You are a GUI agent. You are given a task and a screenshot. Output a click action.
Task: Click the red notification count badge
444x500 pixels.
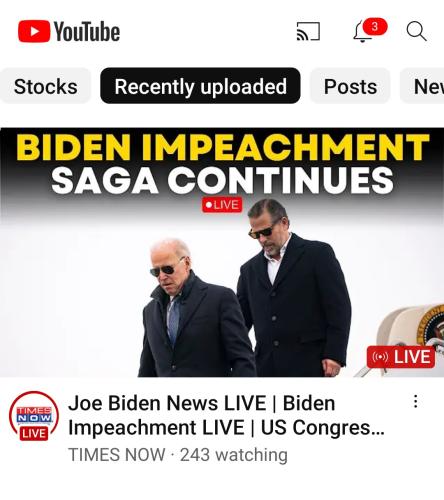click(x=375, y=26)
